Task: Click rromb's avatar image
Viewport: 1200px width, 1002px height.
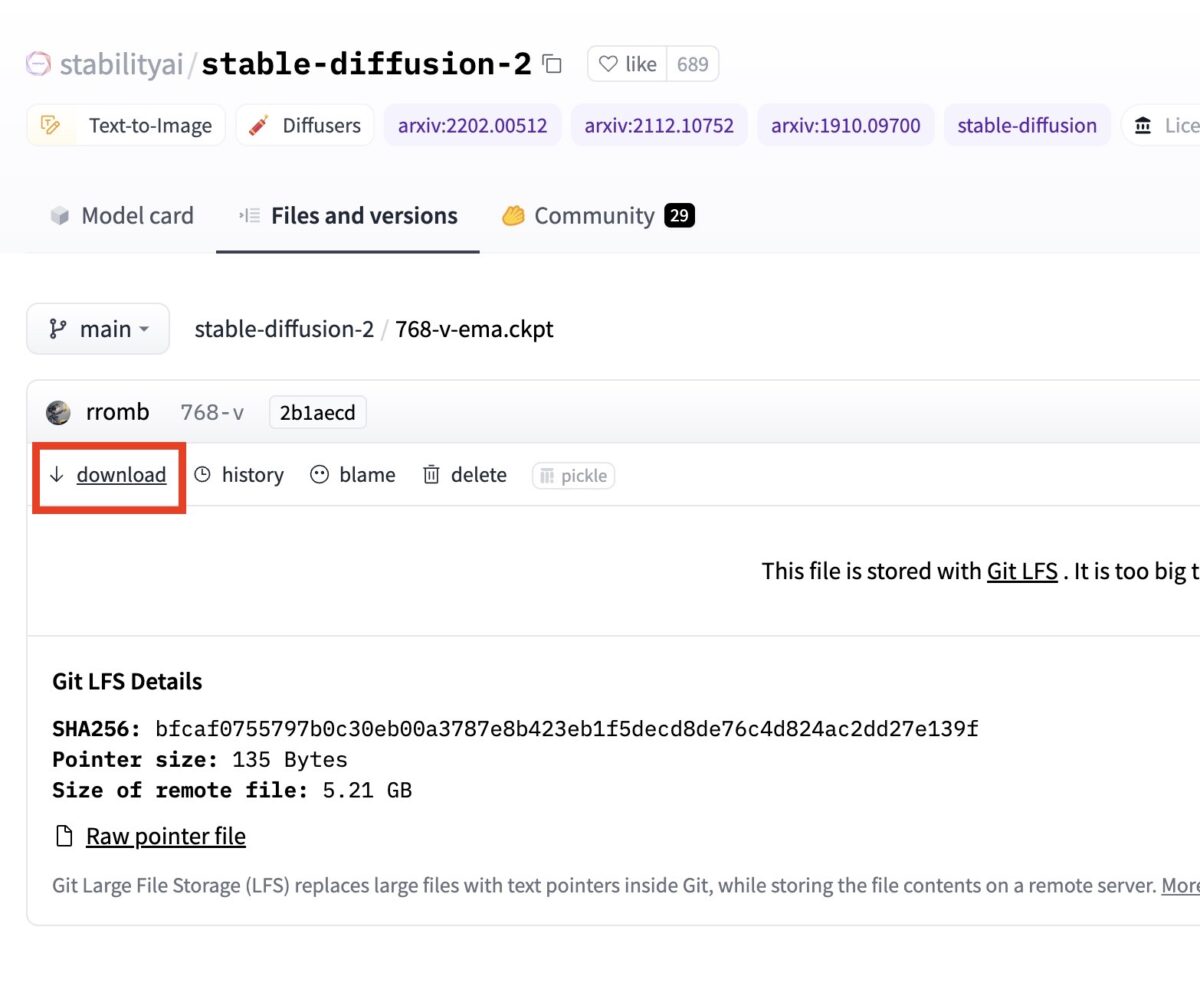Action: pyautogui.click(x=58, y=412)
